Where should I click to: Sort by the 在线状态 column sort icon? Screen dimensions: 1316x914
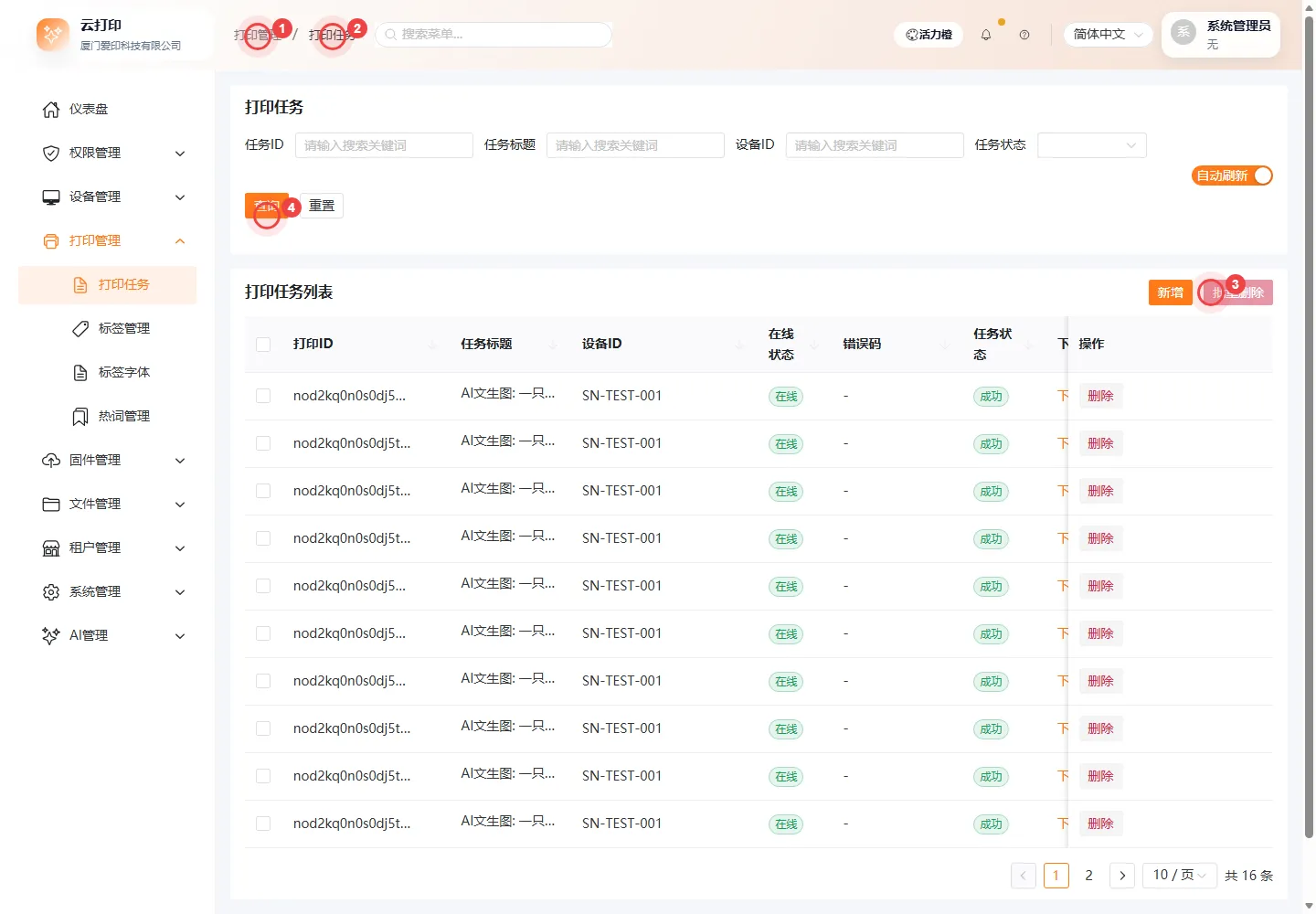[813, 345]
